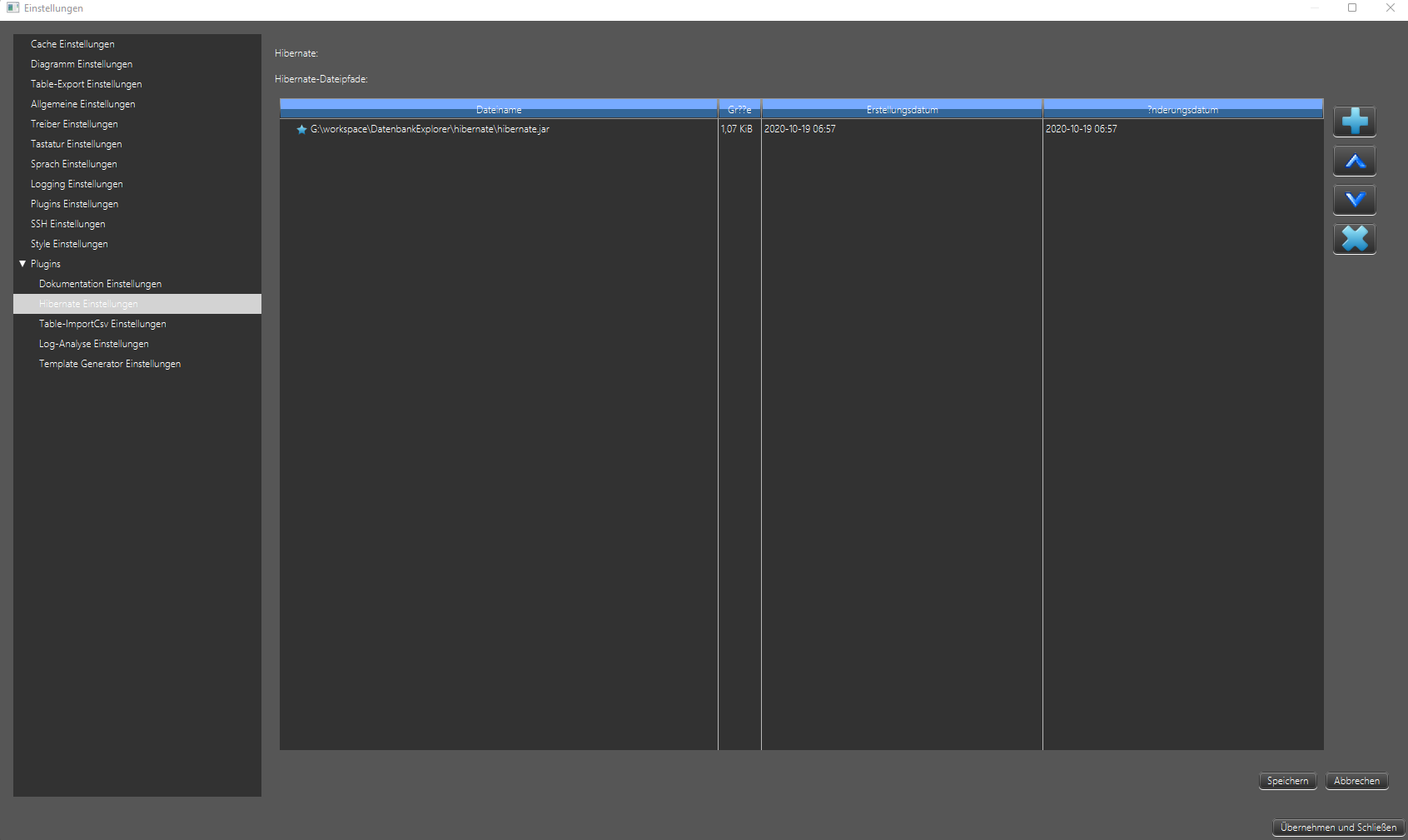Select the Plugins tree label
Viewport: 1408px width, 840px height.
pyautogui.click(x=46, y=264)
